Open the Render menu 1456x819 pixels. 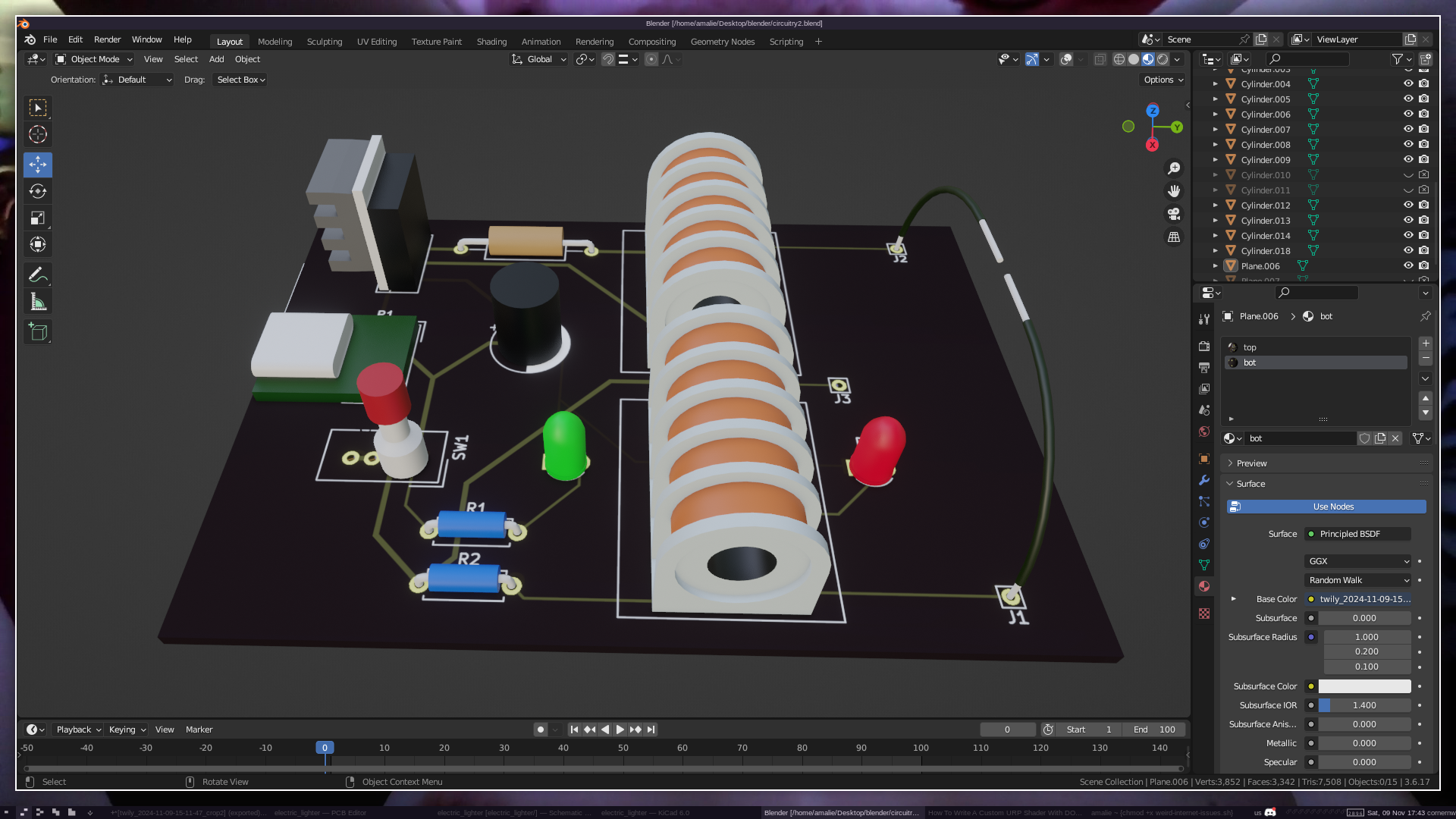[x=107, y=39]
